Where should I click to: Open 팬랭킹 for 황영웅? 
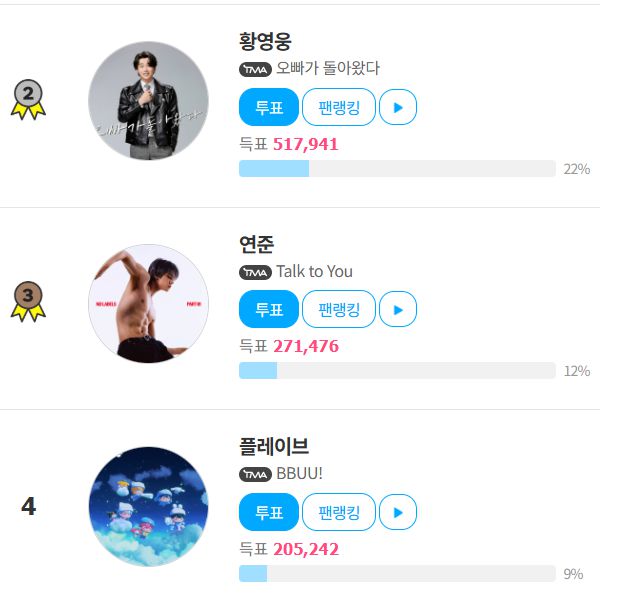(338, 108)
